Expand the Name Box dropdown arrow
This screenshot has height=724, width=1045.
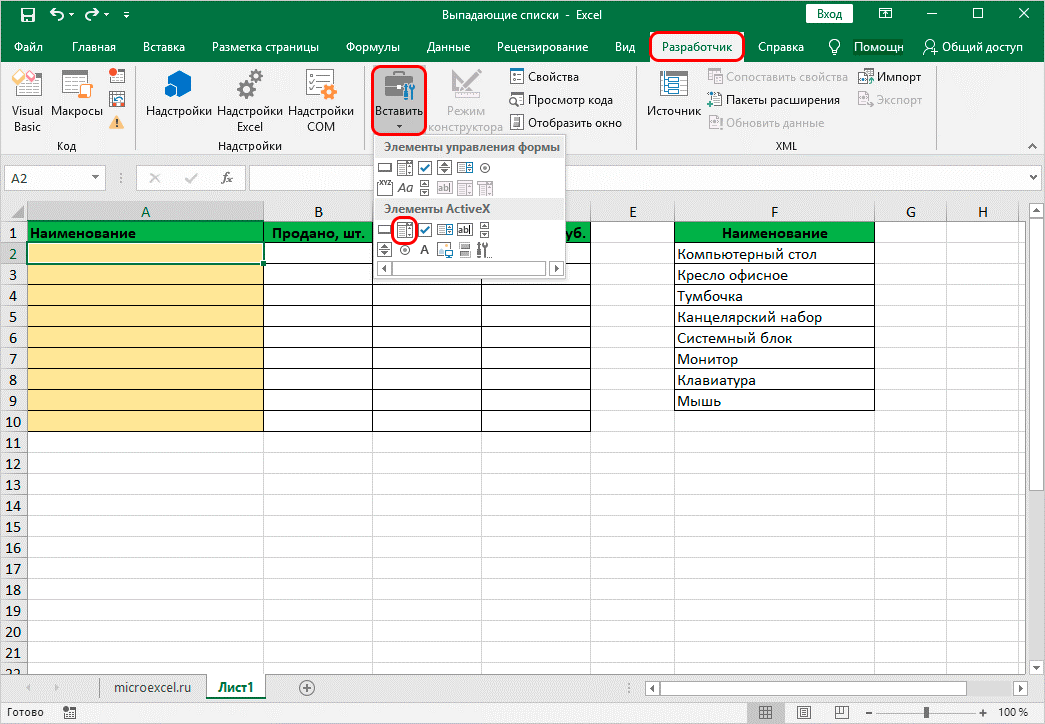pyautogui.click(x=96, y=178)
